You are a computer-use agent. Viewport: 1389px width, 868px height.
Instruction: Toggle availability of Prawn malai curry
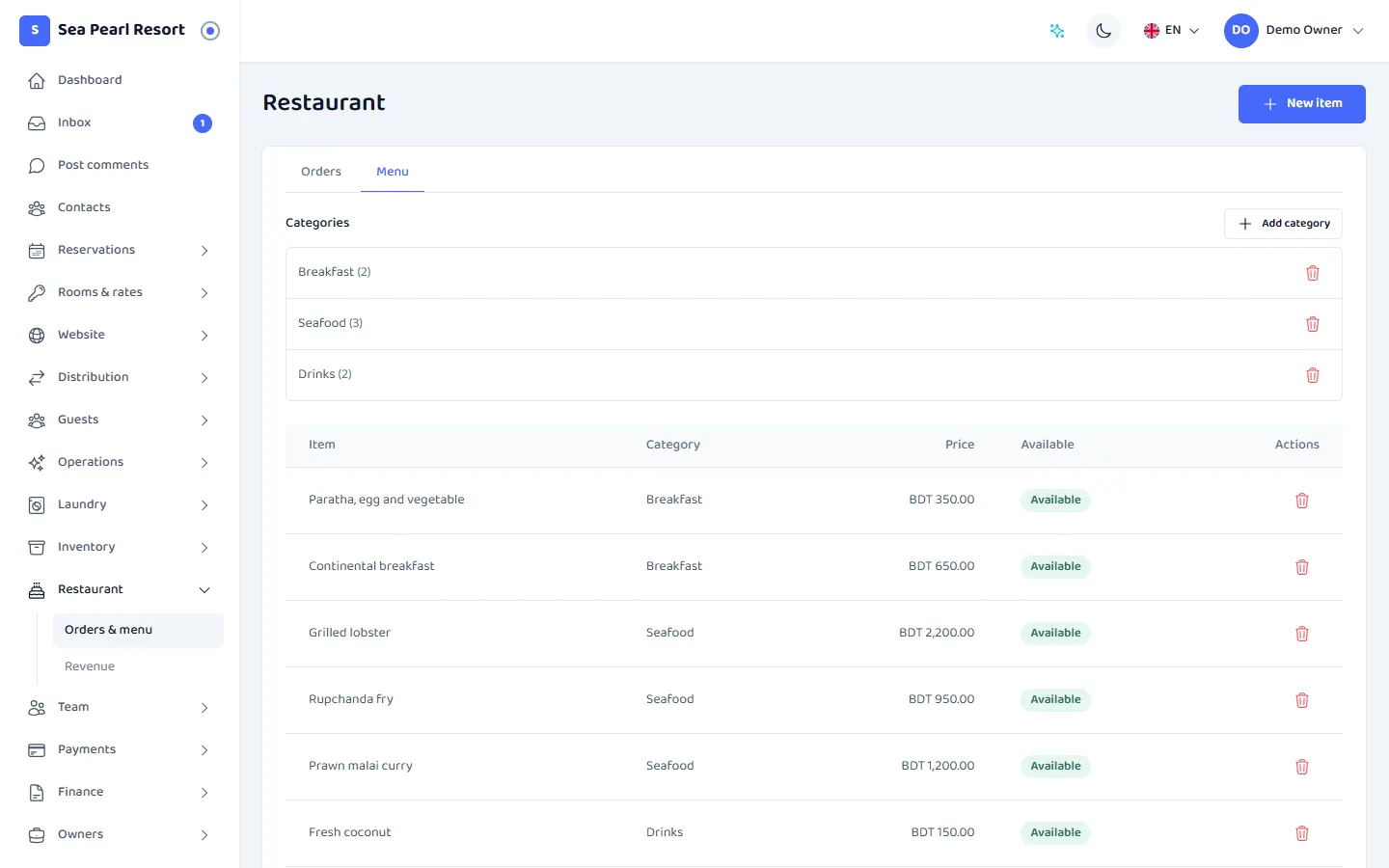click(1055, 767)
